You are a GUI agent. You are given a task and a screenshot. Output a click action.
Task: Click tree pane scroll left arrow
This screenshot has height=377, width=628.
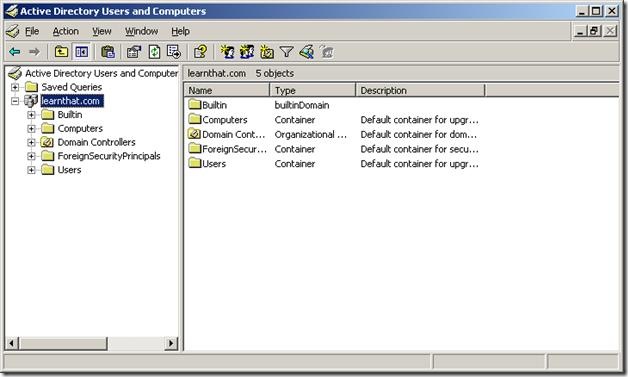[12, 343]
